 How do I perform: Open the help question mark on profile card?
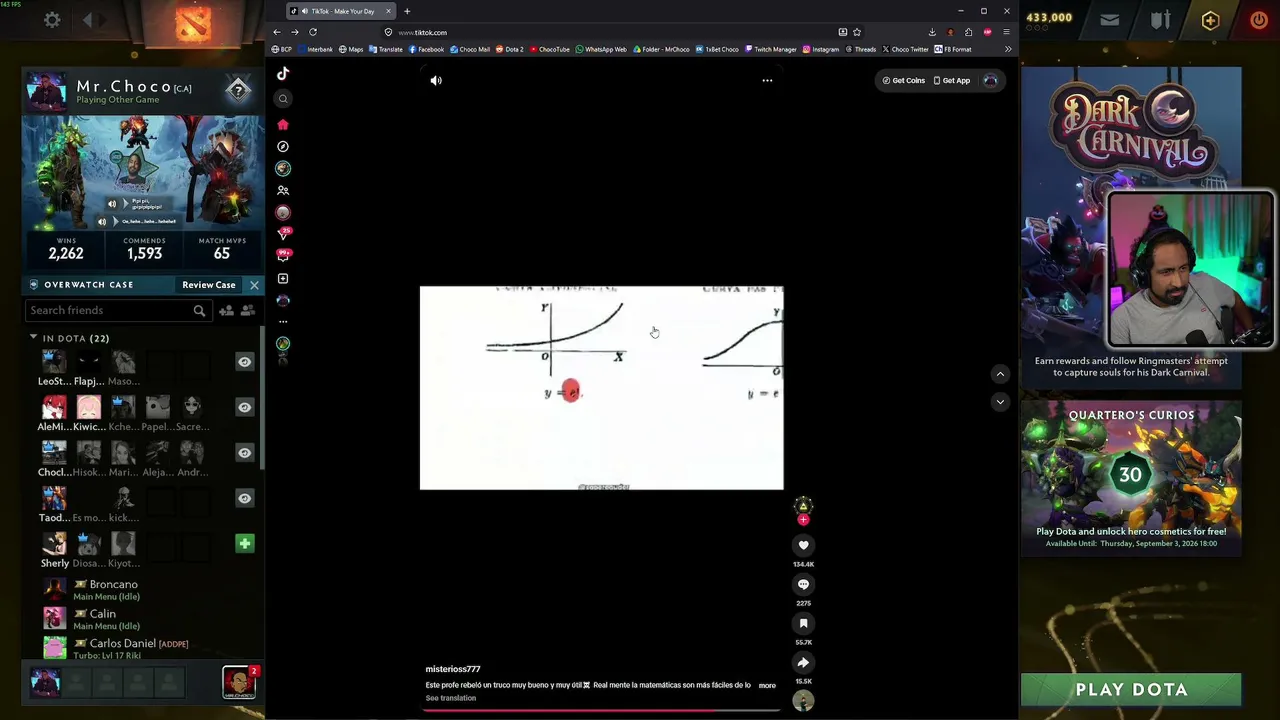click(238, 90)
